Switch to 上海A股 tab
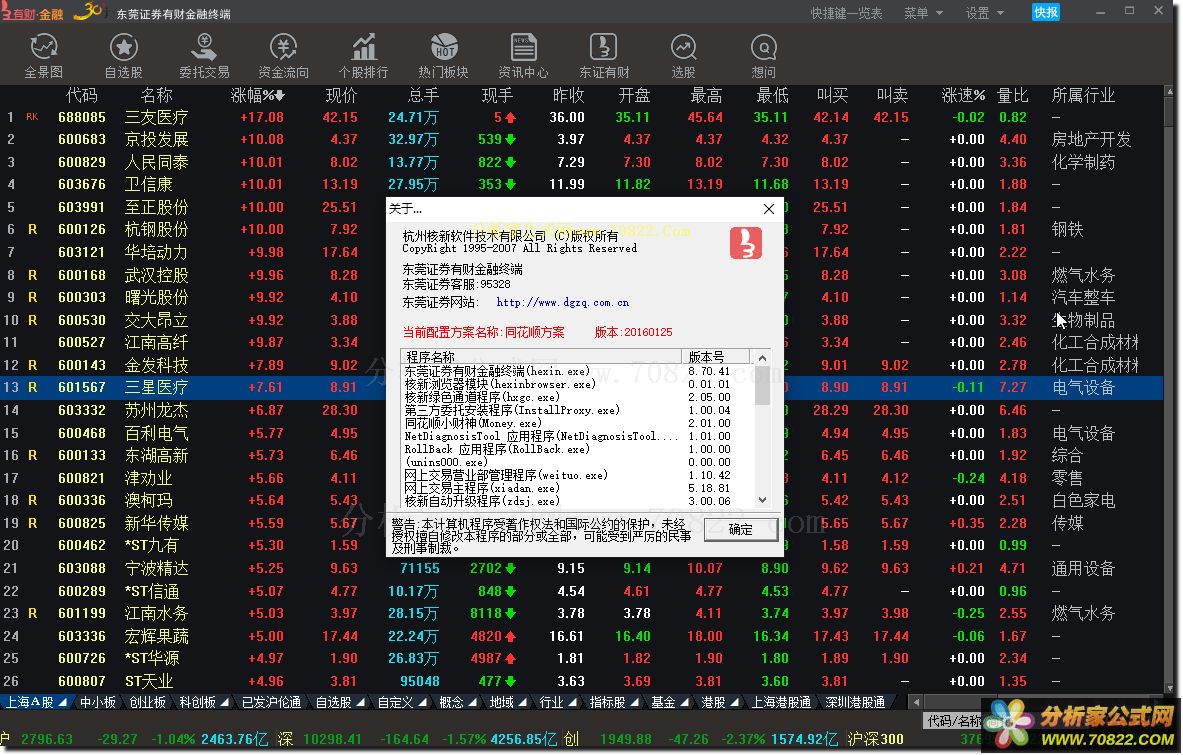1183x755 pixels. 36,702
